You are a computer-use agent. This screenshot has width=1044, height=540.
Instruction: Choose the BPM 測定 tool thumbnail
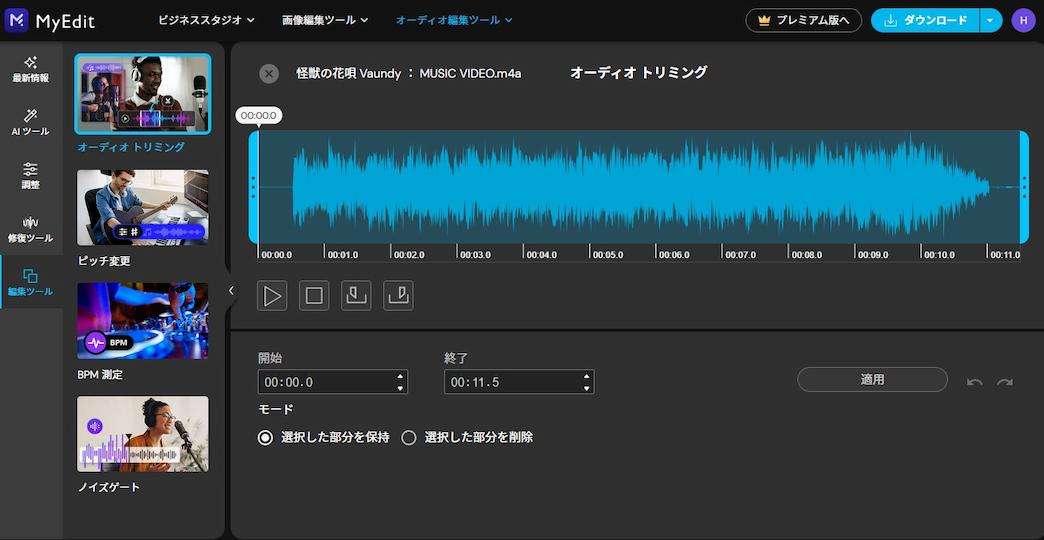click(x=142, y=321)
